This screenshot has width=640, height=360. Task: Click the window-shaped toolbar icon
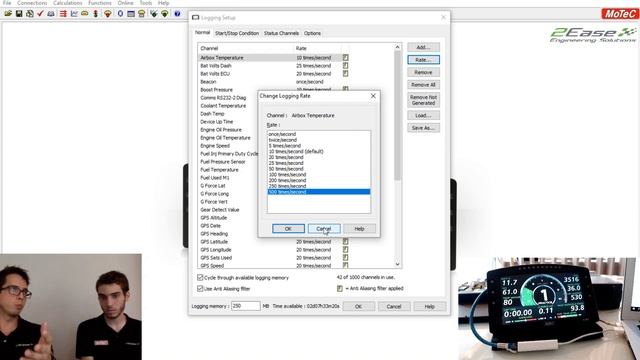tap(131, 13)
